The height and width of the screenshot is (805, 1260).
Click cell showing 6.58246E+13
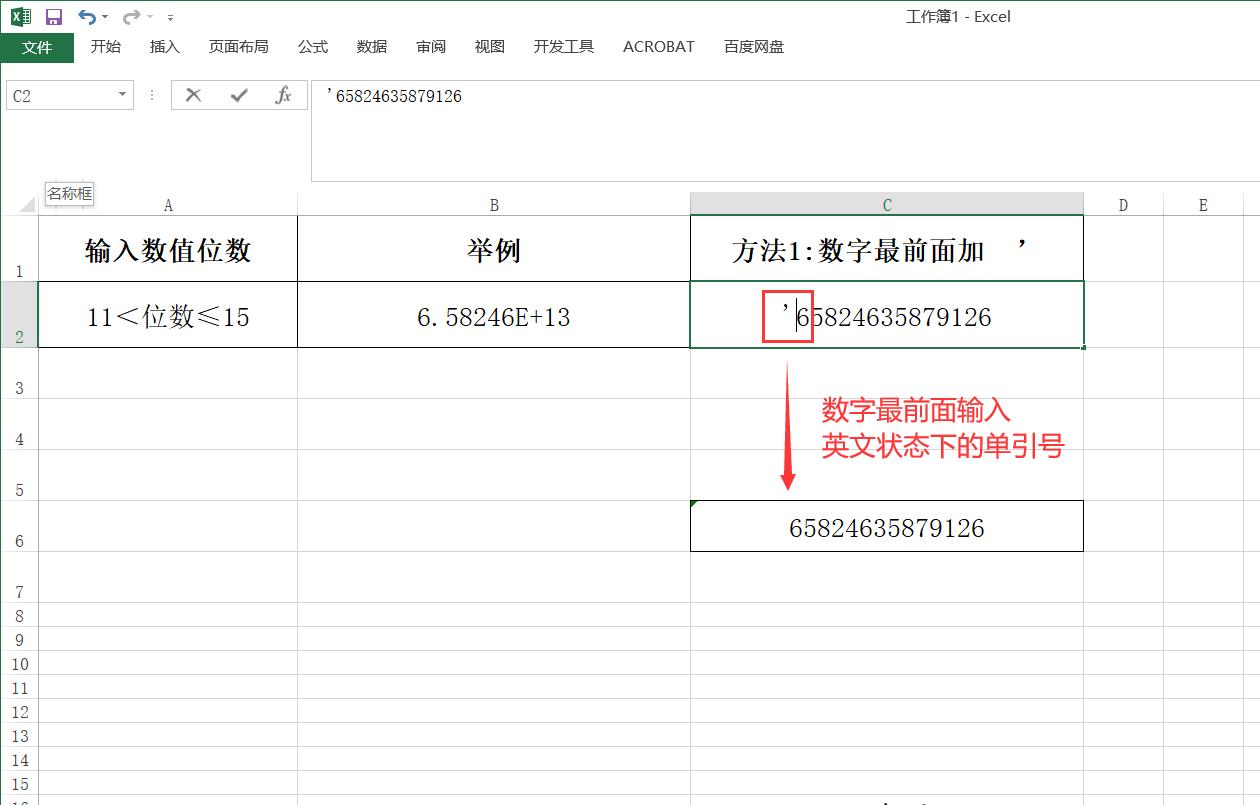pyautogui.click(x=494, y=316)
